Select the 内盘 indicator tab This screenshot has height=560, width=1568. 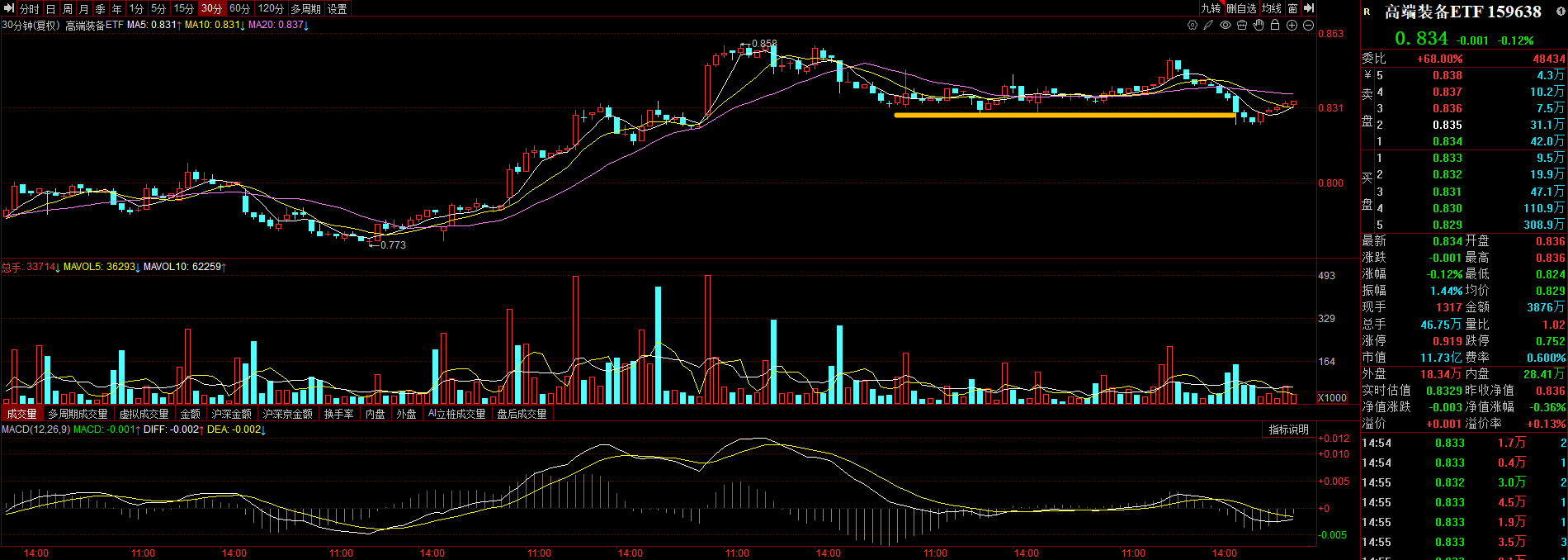[375, 414]
